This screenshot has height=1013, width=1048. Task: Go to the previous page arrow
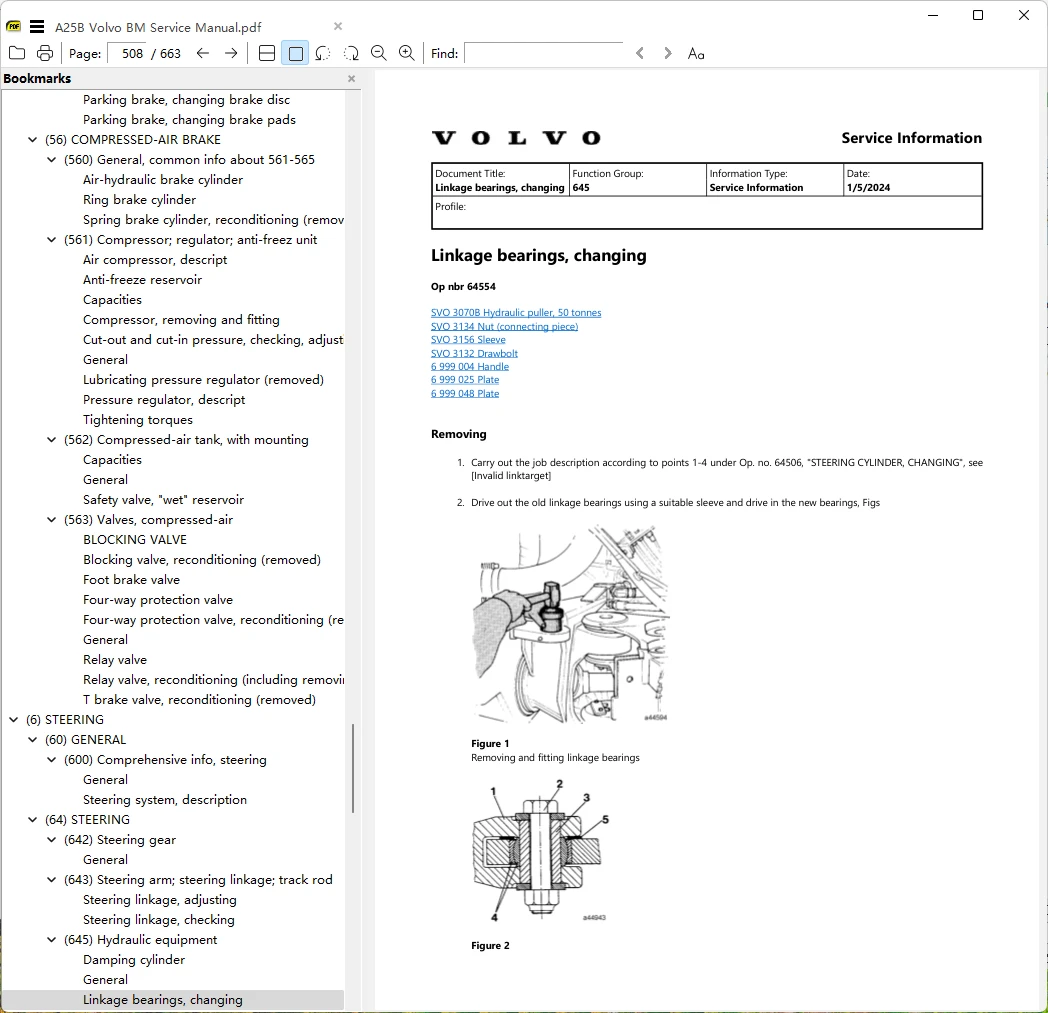[203, 53]
